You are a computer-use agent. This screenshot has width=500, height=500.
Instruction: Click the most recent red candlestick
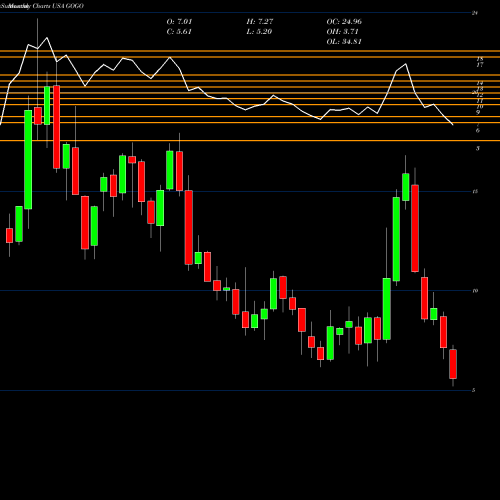(453, 364)
